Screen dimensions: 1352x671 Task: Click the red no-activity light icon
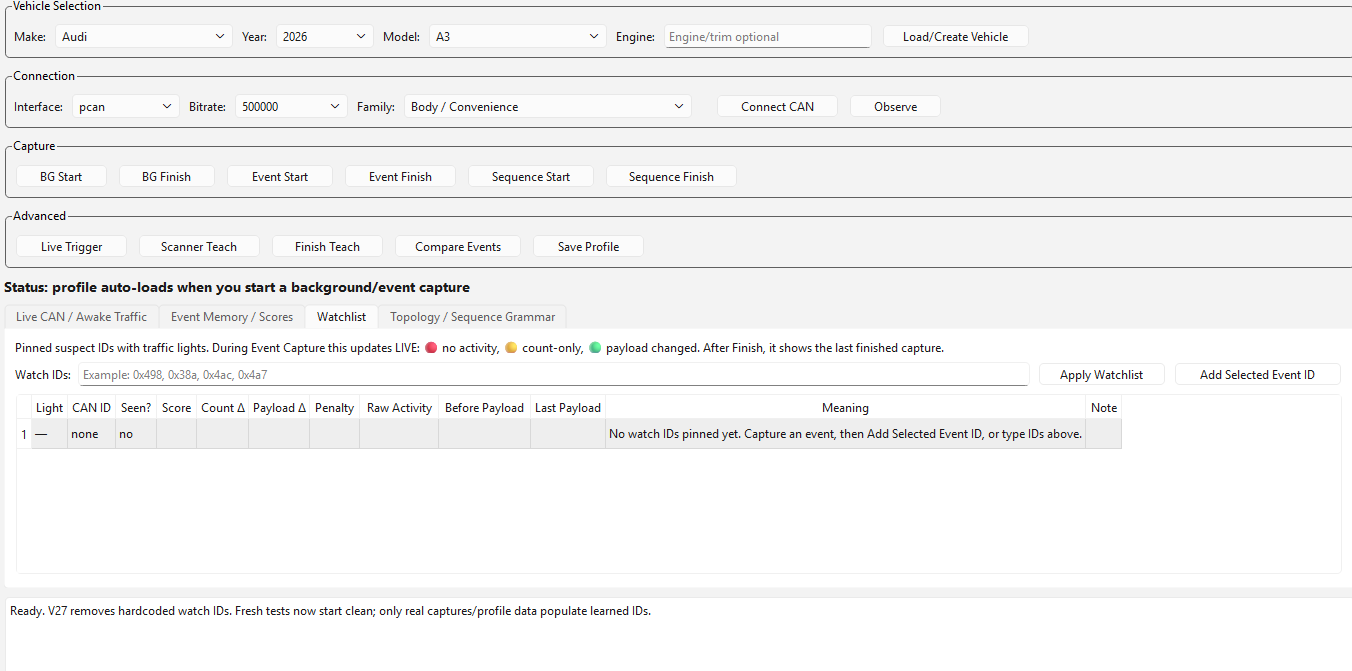coord(431,348)
